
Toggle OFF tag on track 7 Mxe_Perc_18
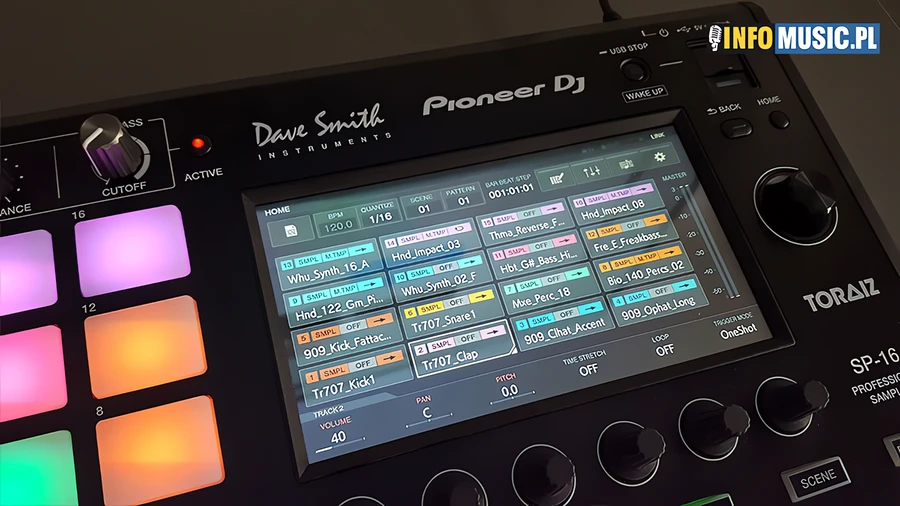[x=552, y=279]
